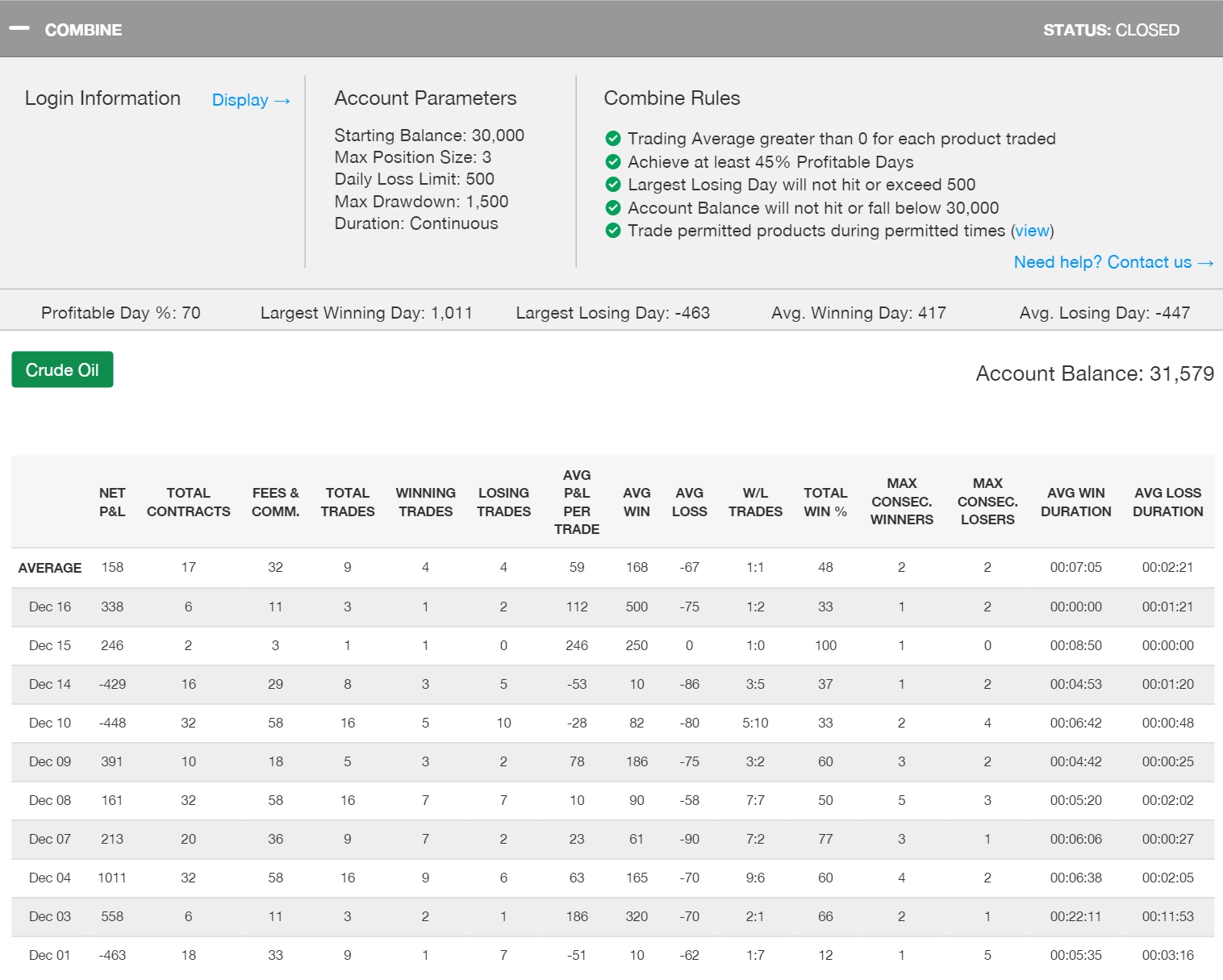Select the Crude Oil product button

(x=62, y=370)
